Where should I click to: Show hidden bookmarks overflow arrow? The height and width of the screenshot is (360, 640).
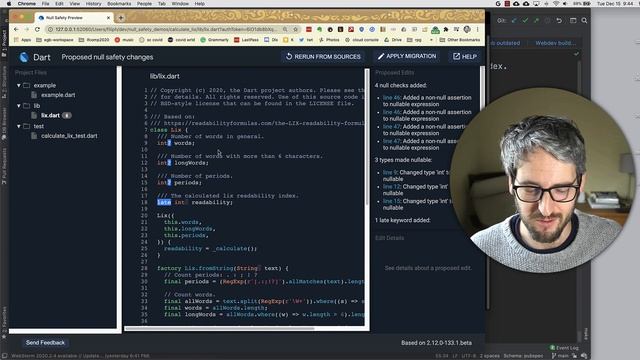coord(431,40)
